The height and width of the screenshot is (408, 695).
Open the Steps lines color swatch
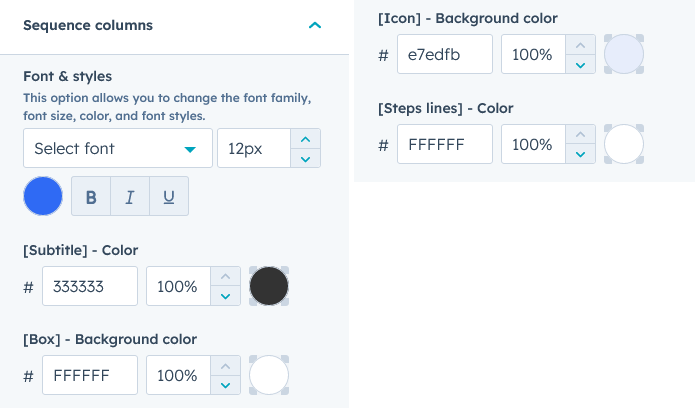pyautogui.click(x=624, y=144)
